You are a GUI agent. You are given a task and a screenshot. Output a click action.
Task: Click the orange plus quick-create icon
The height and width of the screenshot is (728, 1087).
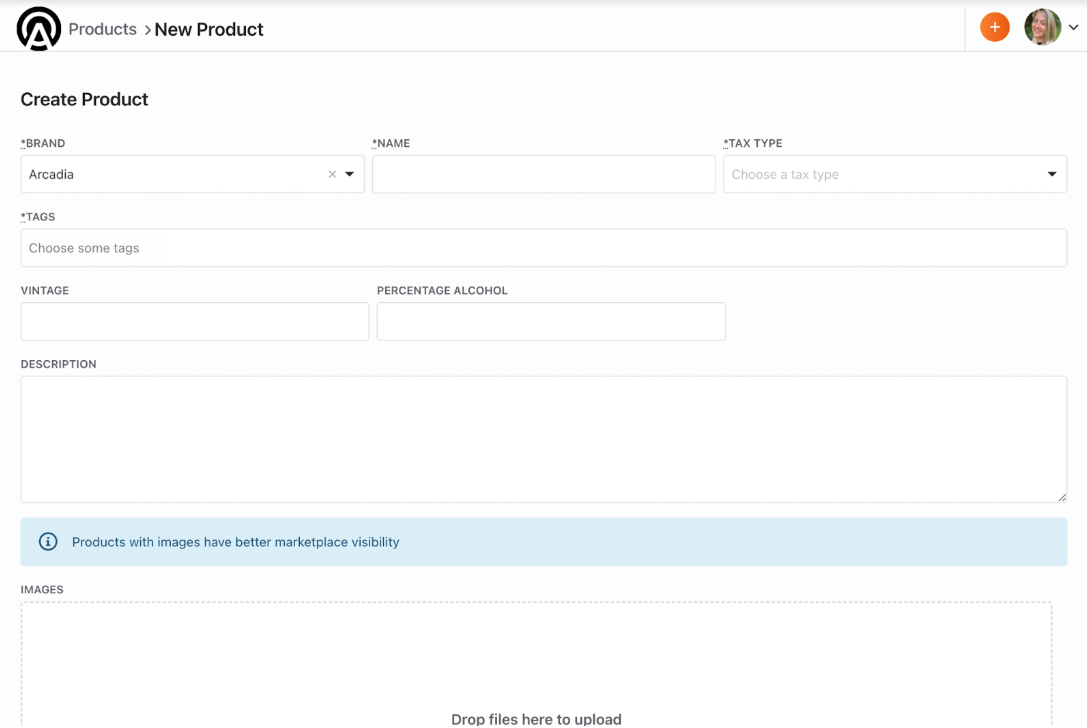pyautogui.click(x=994, y=27)
